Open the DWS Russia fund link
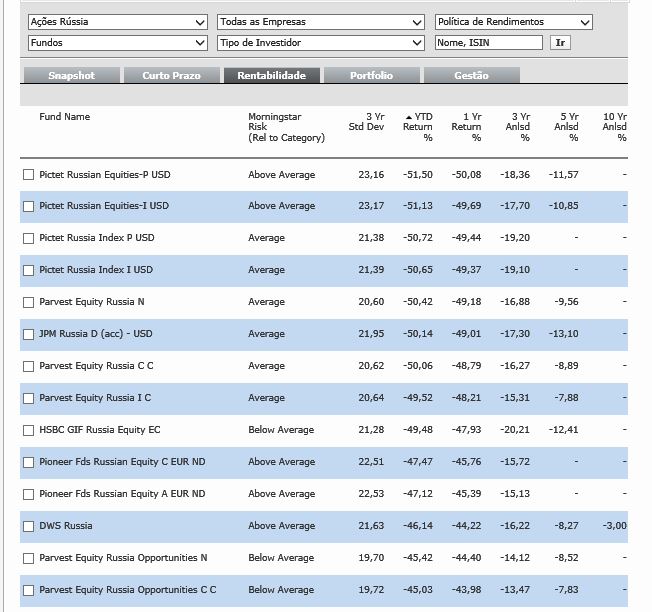Viewport: 652px width, 612px height. click(66, 526)
